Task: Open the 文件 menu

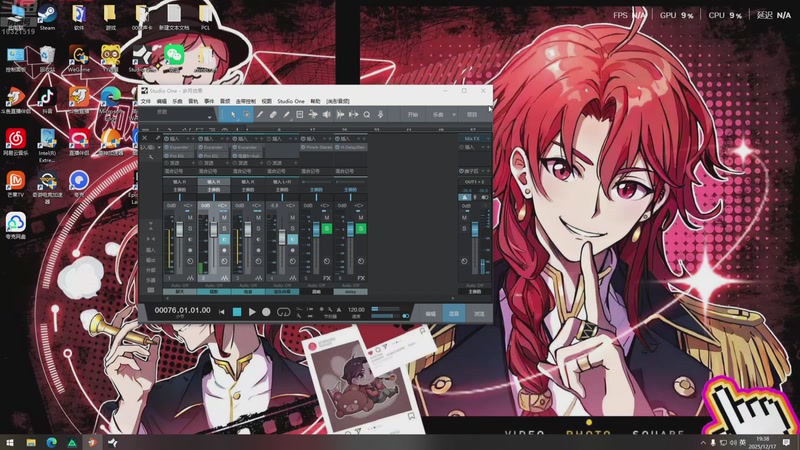Action: [x=146, y=101]
